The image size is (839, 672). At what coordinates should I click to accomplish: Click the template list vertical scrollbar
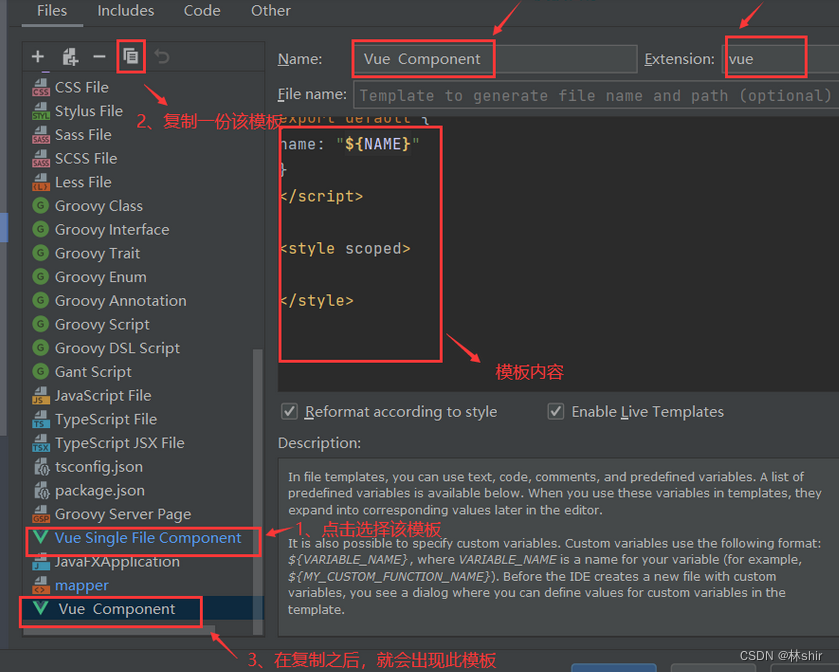pyautogui.click(x=257, y=491)
